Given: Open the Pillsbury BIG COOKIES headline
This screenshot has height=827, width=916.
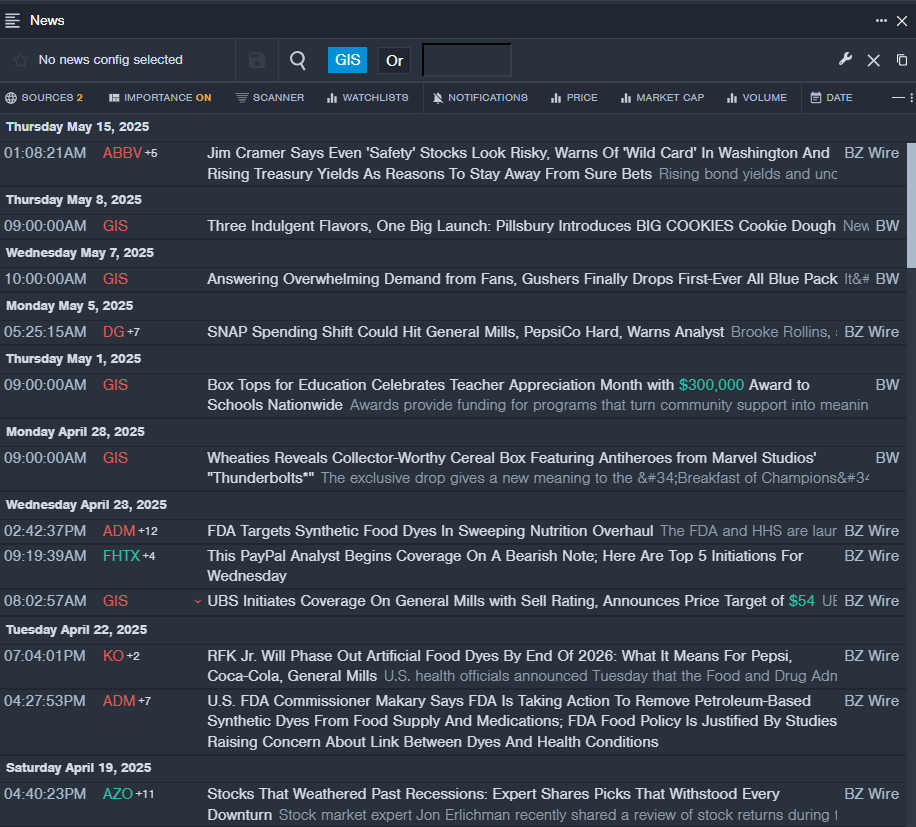Looking at the screenshot, I should pos(521,226).
